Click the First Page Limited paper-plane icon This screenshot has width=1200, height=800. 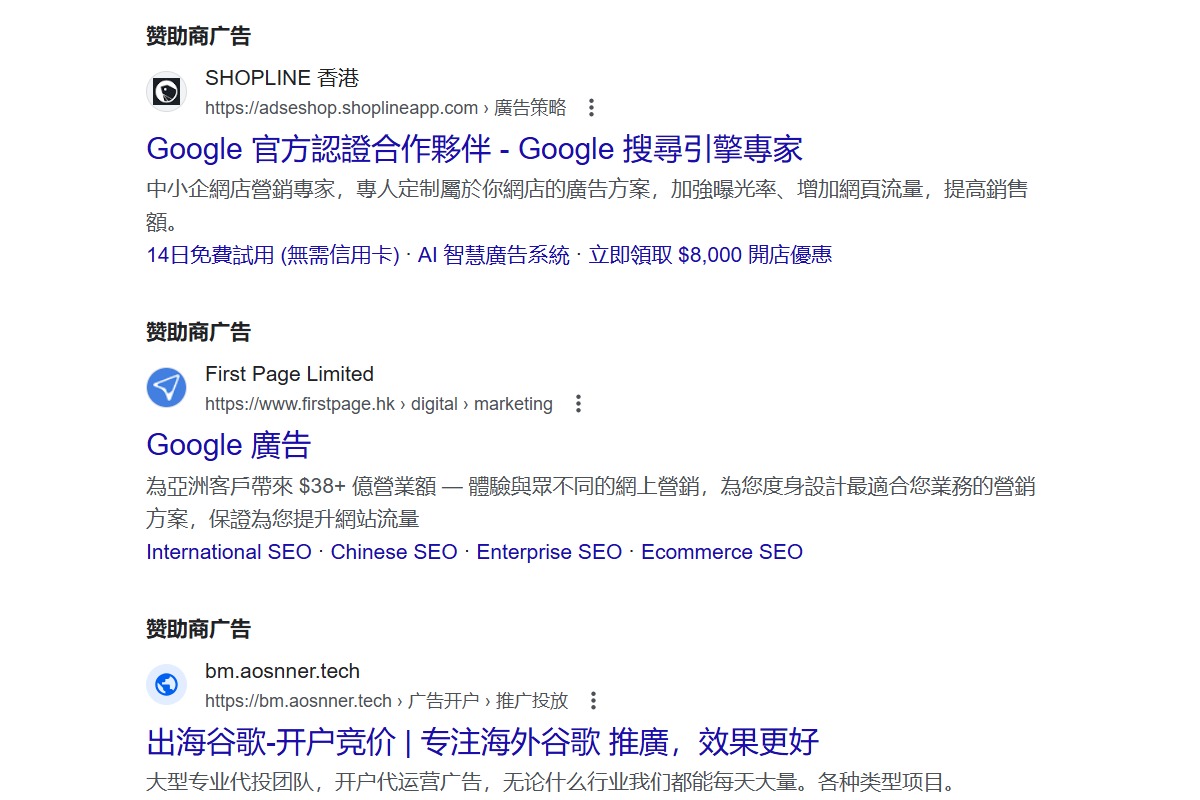click(x=166, y=388)
